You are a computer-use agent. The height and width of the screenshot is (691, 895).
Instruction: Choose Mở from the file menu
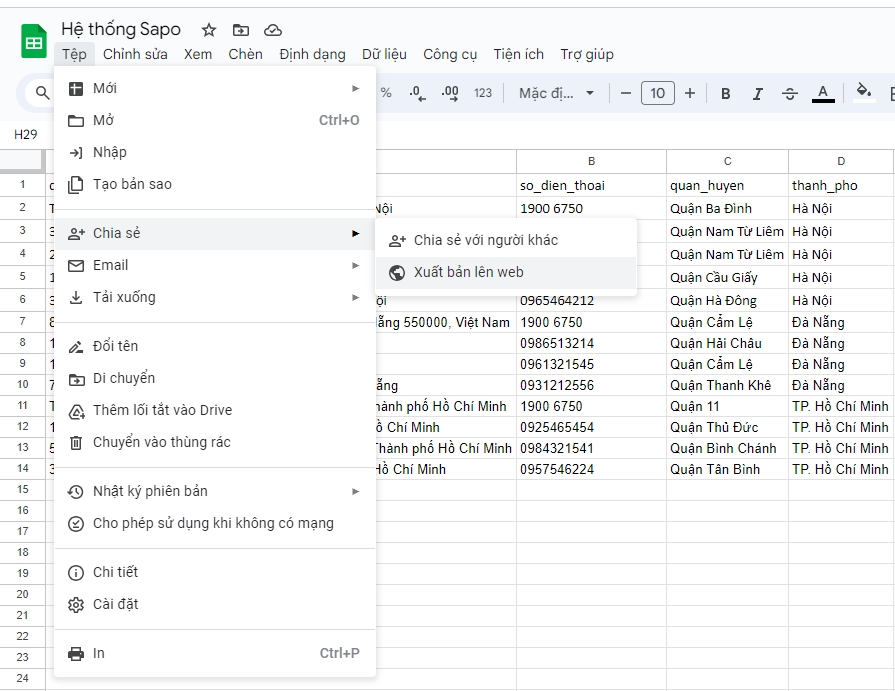click(x=215, y=120)
